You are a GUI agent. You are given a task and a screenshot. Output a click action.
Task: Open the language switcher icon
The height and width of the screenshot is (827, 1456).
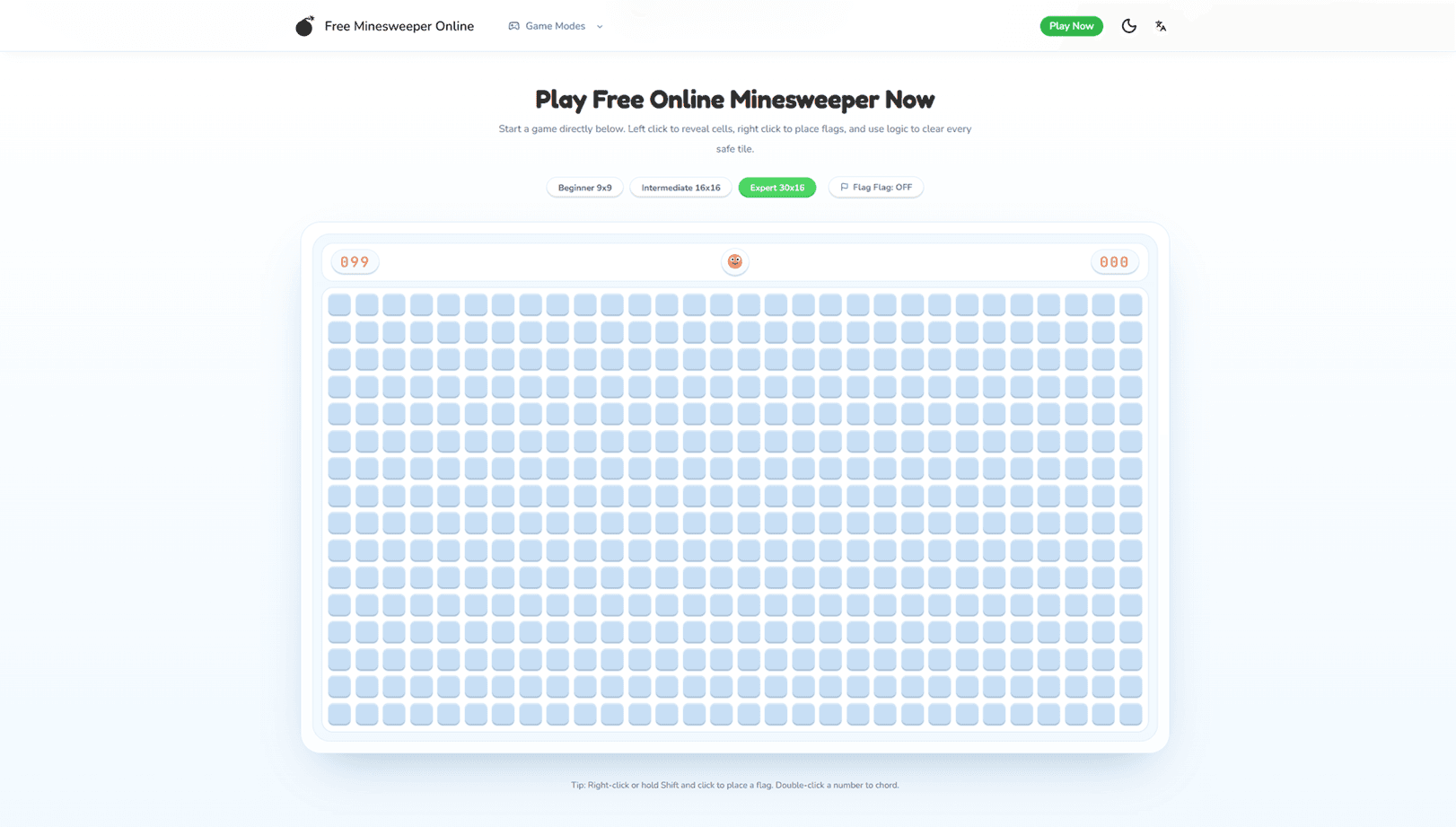pos(1161,26)
